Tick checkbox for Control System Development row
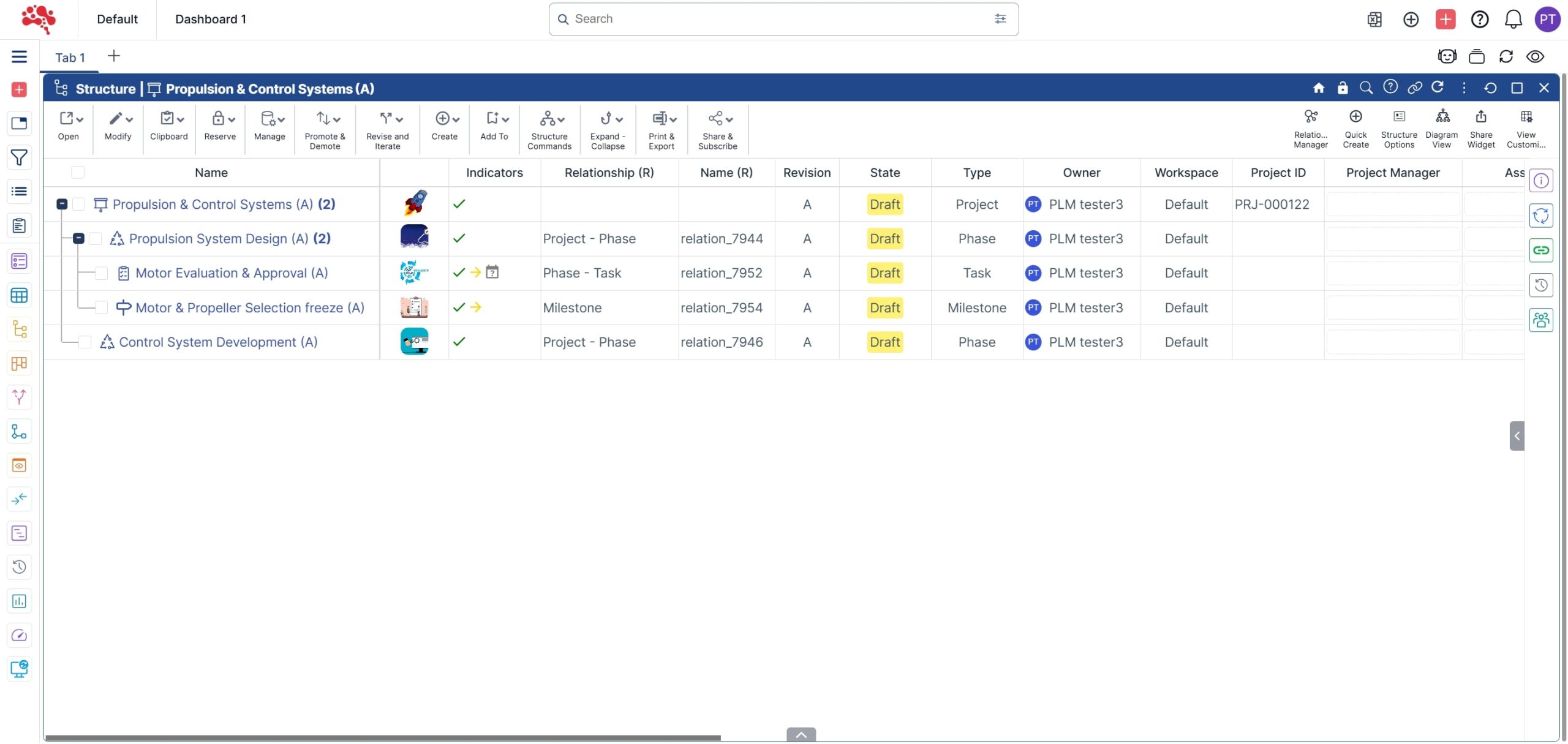Viewport: 1568px width, 744px height. click(x=85, y=342)
